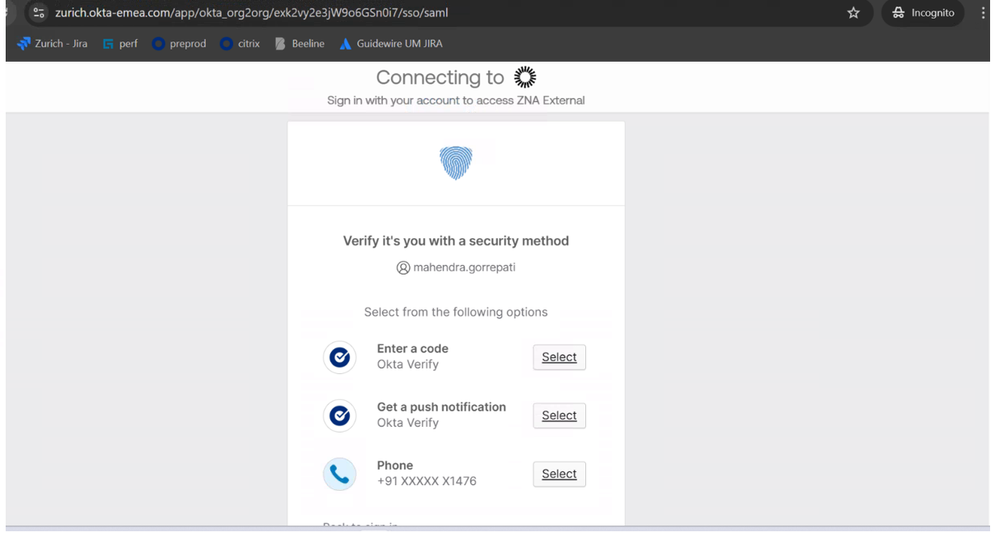Bookmark this page with the star icon
999x533 pixels.
[x=853, y=13]
